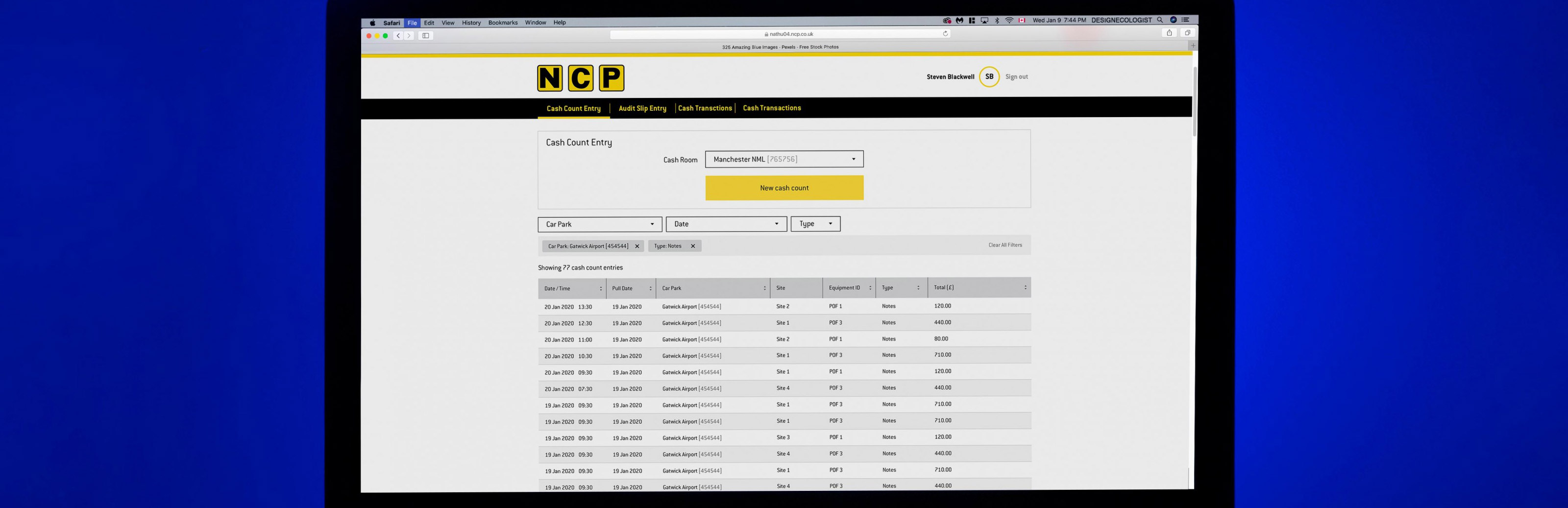Click the Canadian flag input source icon
This screenshot has height=508, width=1568.
tap(1022, 21)
